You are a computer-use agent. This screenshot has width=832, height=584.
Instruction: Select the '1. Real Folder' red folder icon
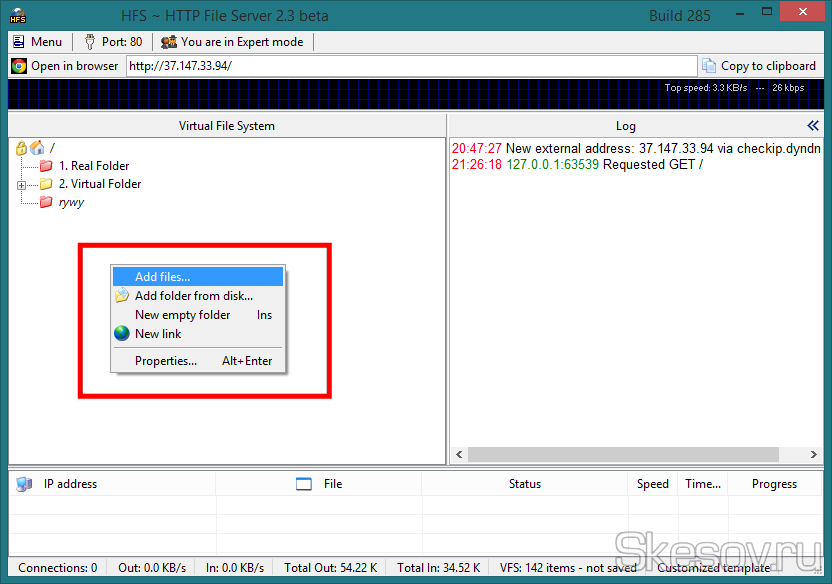point(46,166)
